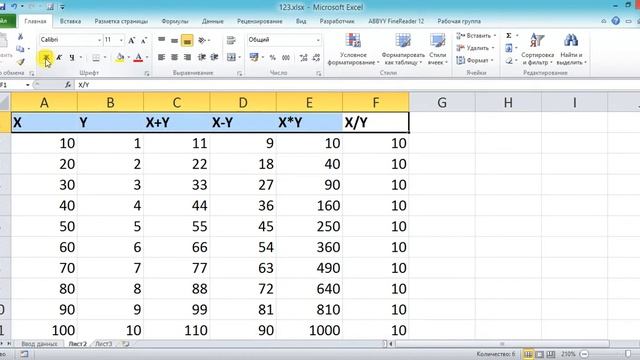
Task: Decrease decimal places icon
Action: pyautogui.click(x=316, y=58)
